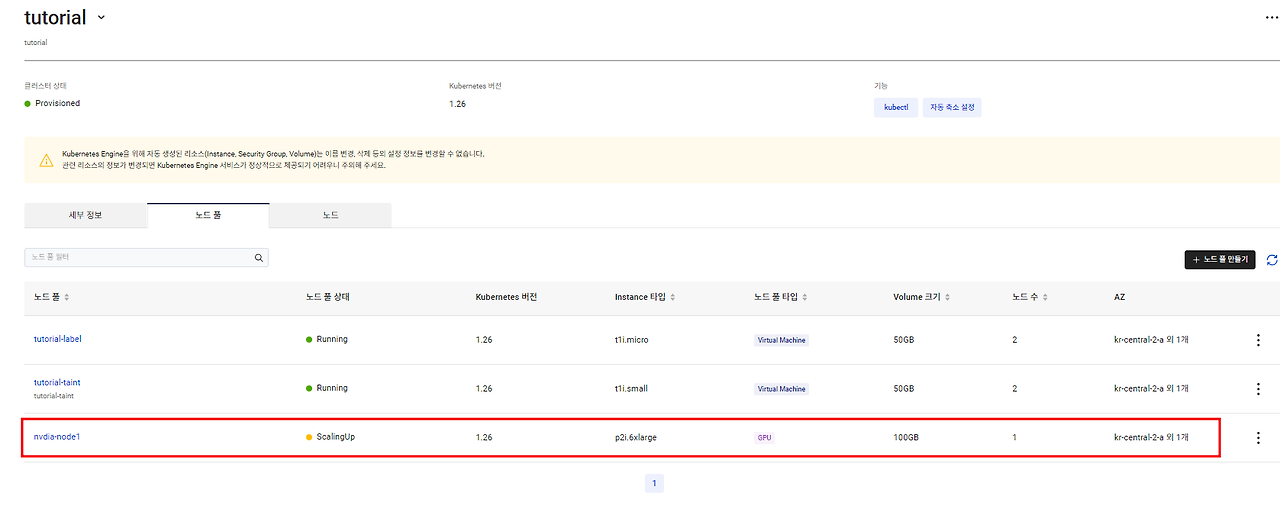
Task: Open the nvdia-node1 node pool link
Action: click(56, 437)
